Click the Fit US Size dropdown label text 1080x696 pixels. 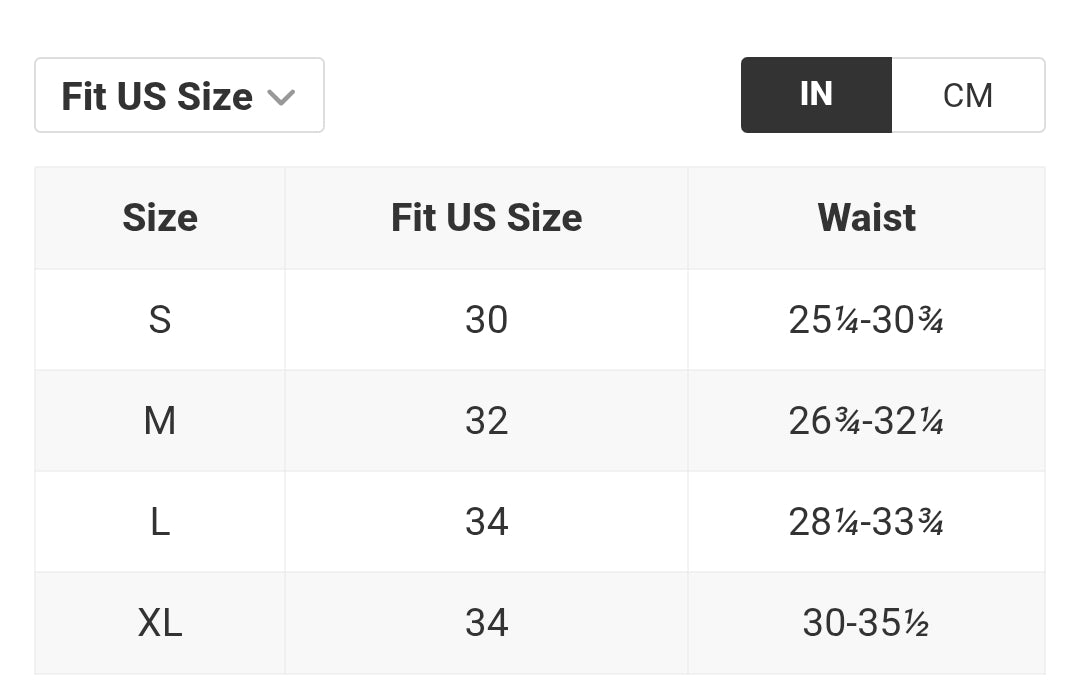[x=157, y=96]
